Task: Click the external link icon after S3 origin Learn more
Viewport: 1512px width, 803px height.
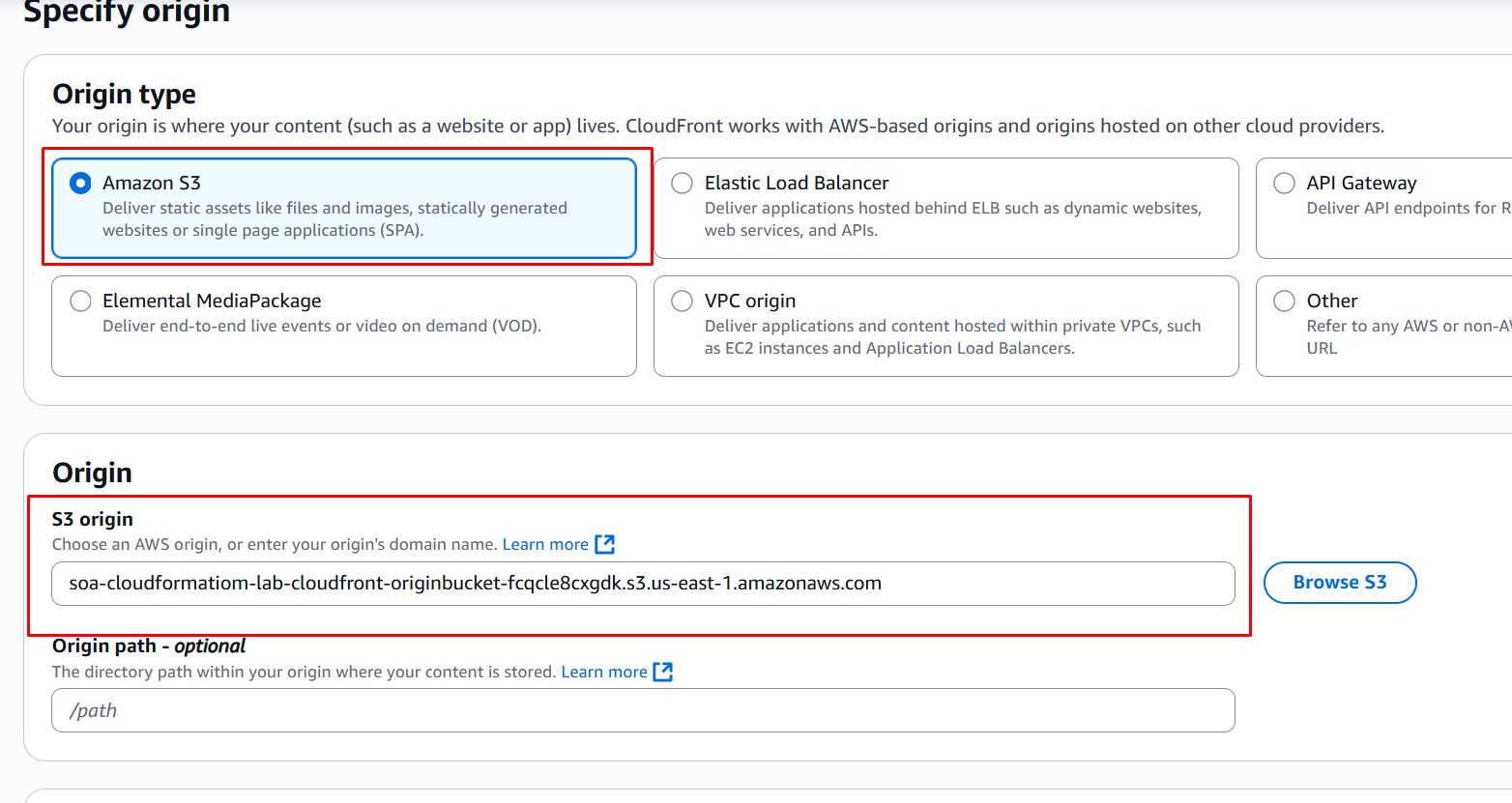Action: tap(605, 544)
